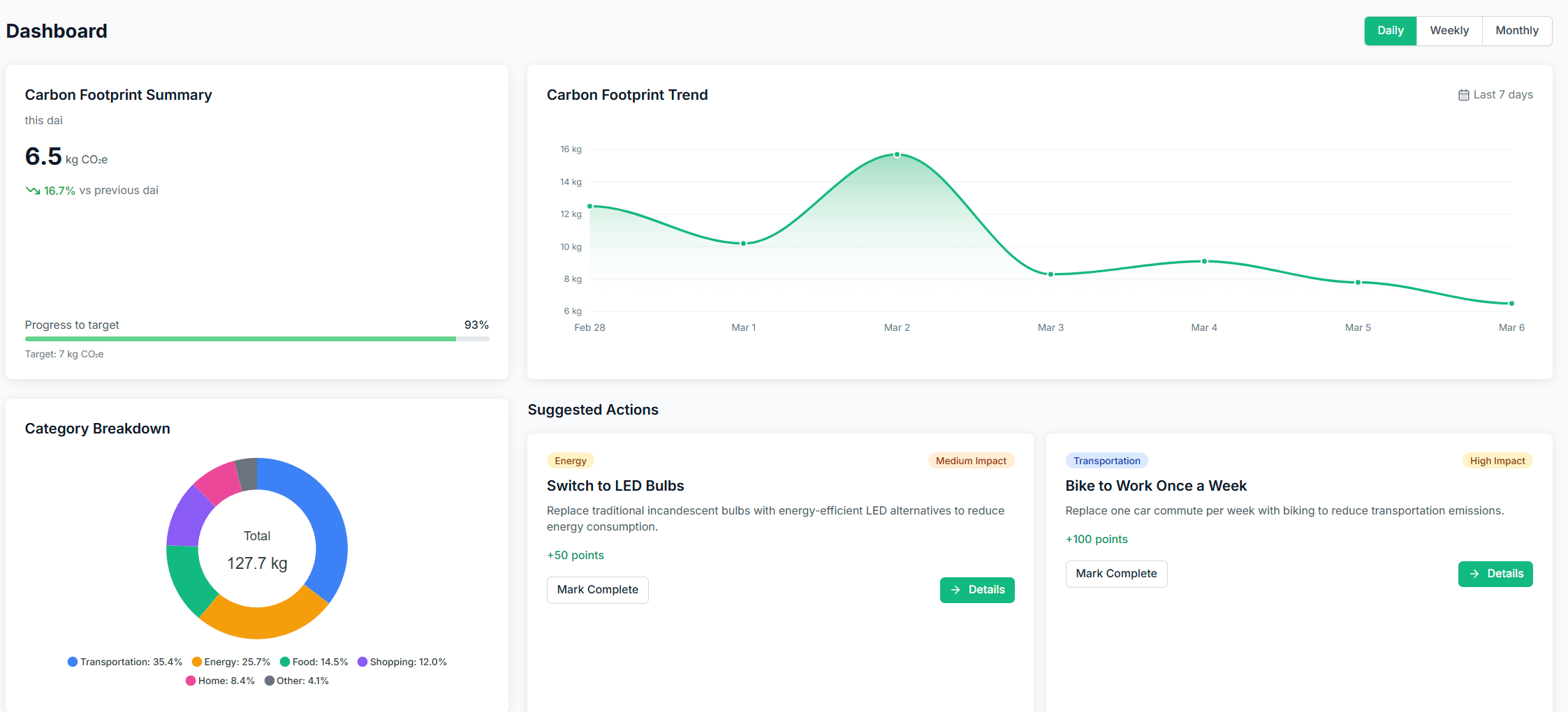This screenshot has height=712, width=1568.
Task: Click the Mar 2 peak data point
Action: (x=897, y=155)
